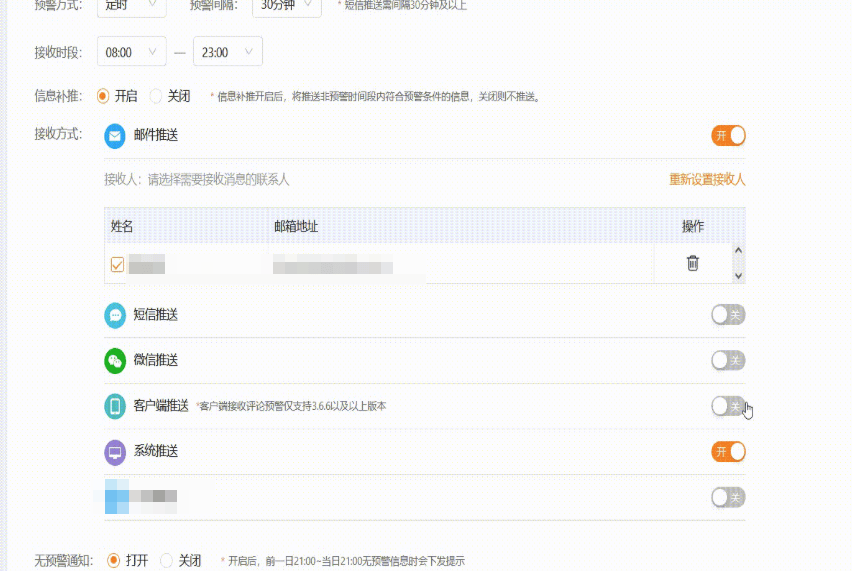
Task: Enable the 微信推送 switch
Action: click(x=728, y=360)
